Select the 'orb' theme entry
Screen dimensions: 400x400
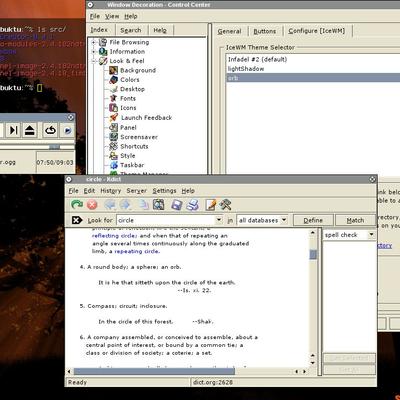click(313, 78)
